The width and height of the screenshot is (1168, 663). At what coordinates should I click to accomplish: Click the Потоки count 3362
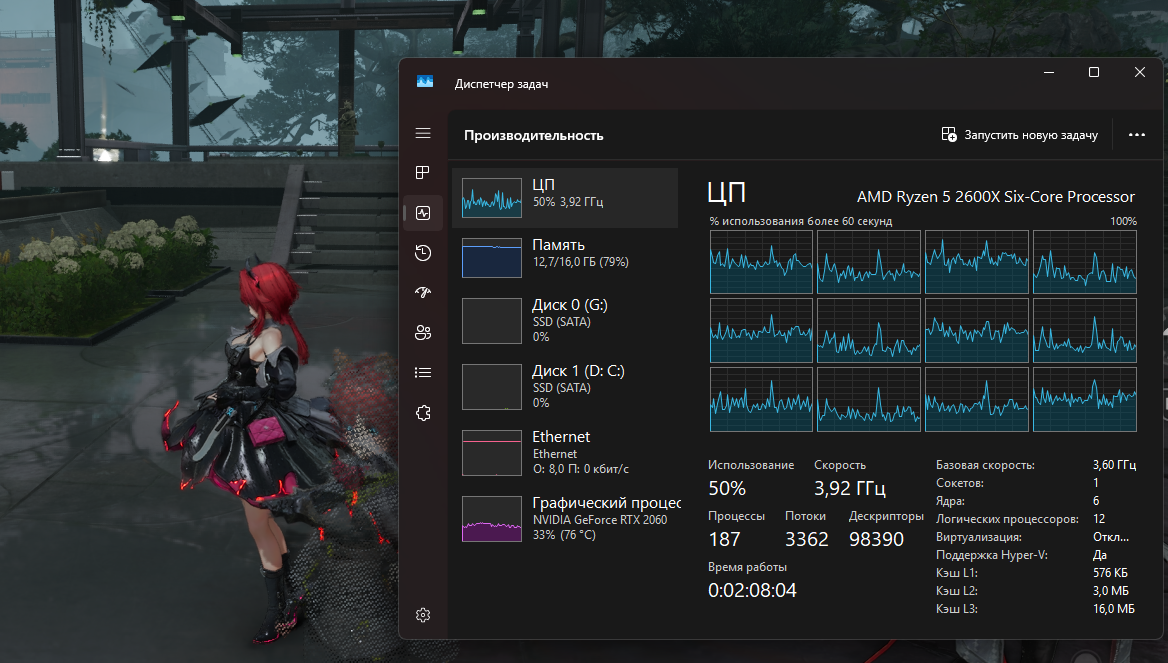(807, 539)
